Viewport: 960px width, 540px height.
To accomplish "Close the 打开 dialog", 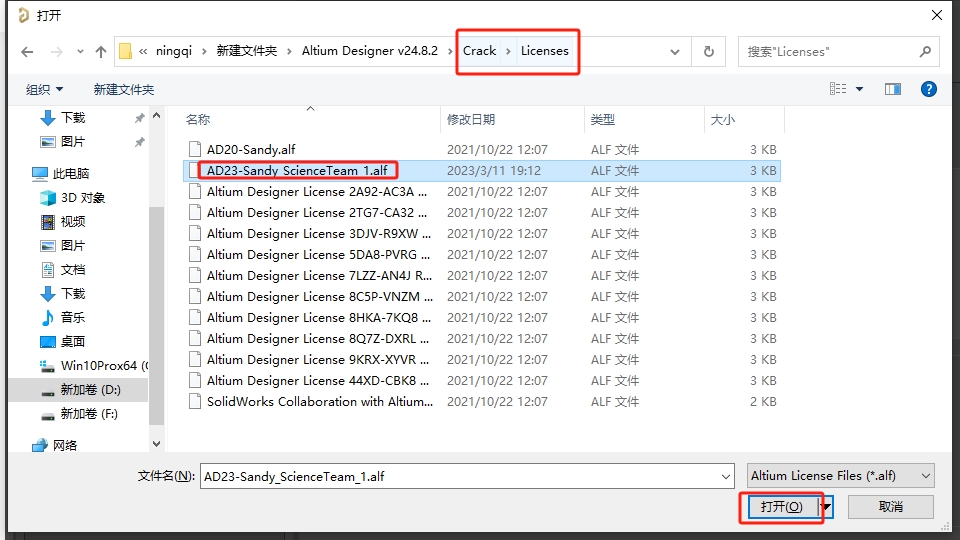I will [x=937, y=15].
